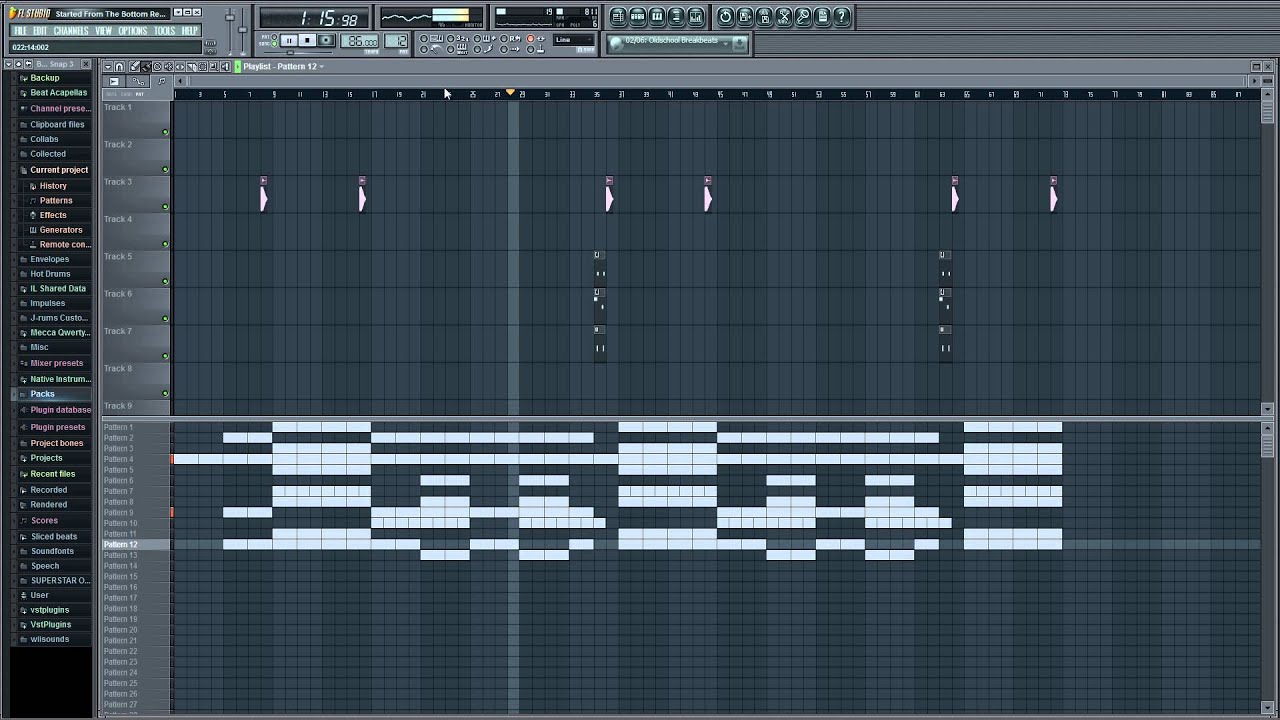Click the note icon above track headers
Screen dimensions: 1280x720
coord(161,81)
